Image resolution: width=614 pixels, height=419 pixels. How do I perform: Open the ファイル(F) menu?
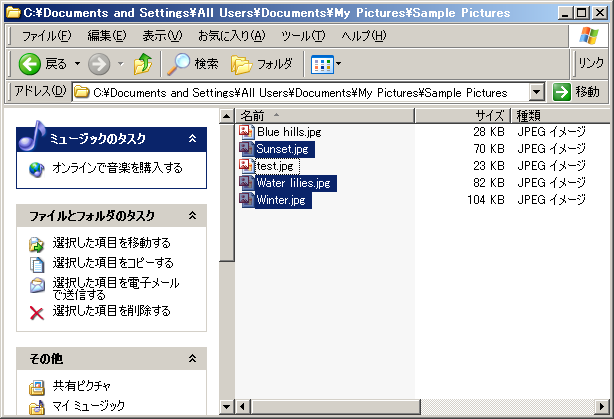47,36
